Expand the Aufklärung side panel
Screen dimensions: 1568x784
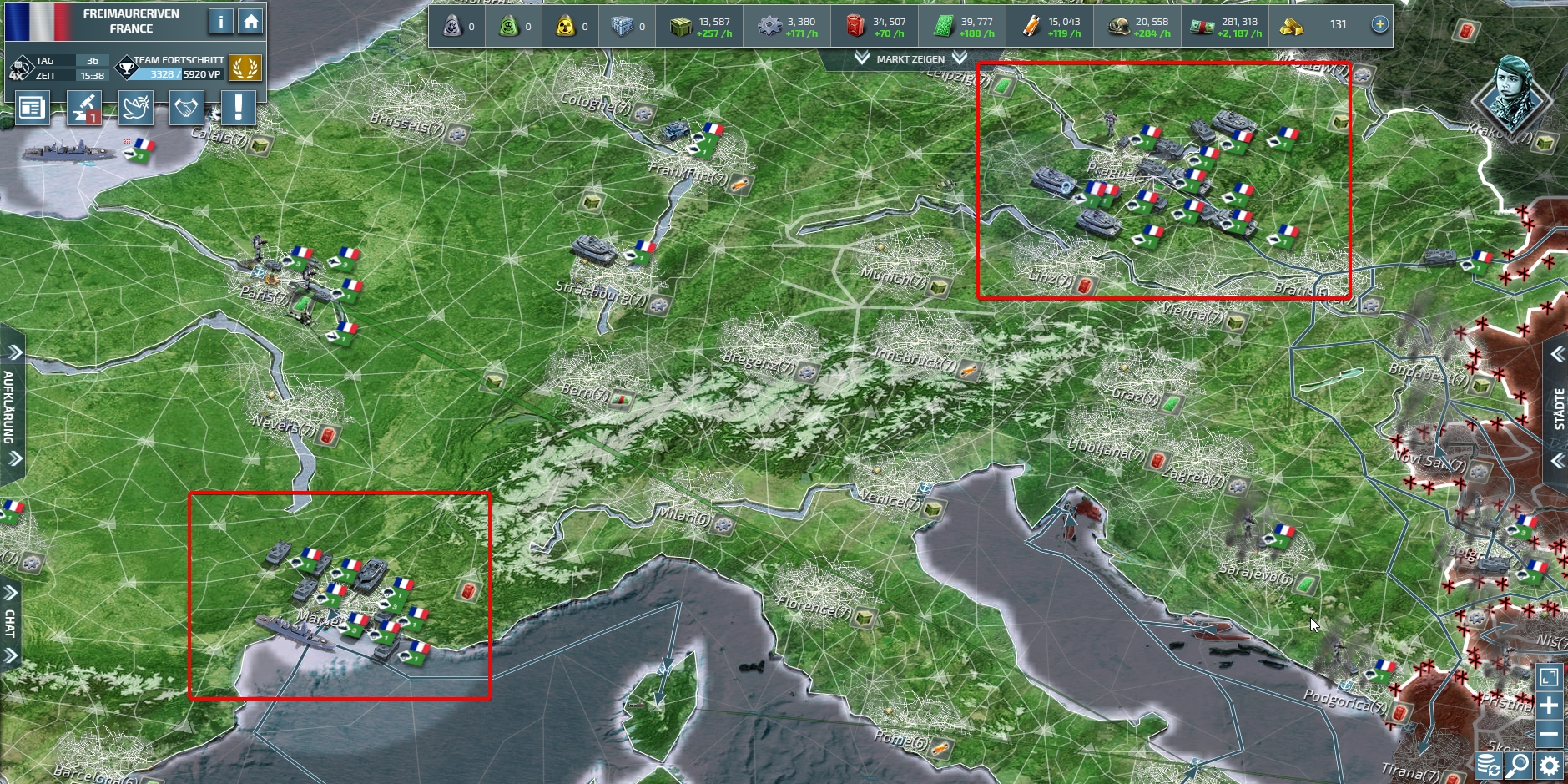pyautogui.click(x=11, y=405)
